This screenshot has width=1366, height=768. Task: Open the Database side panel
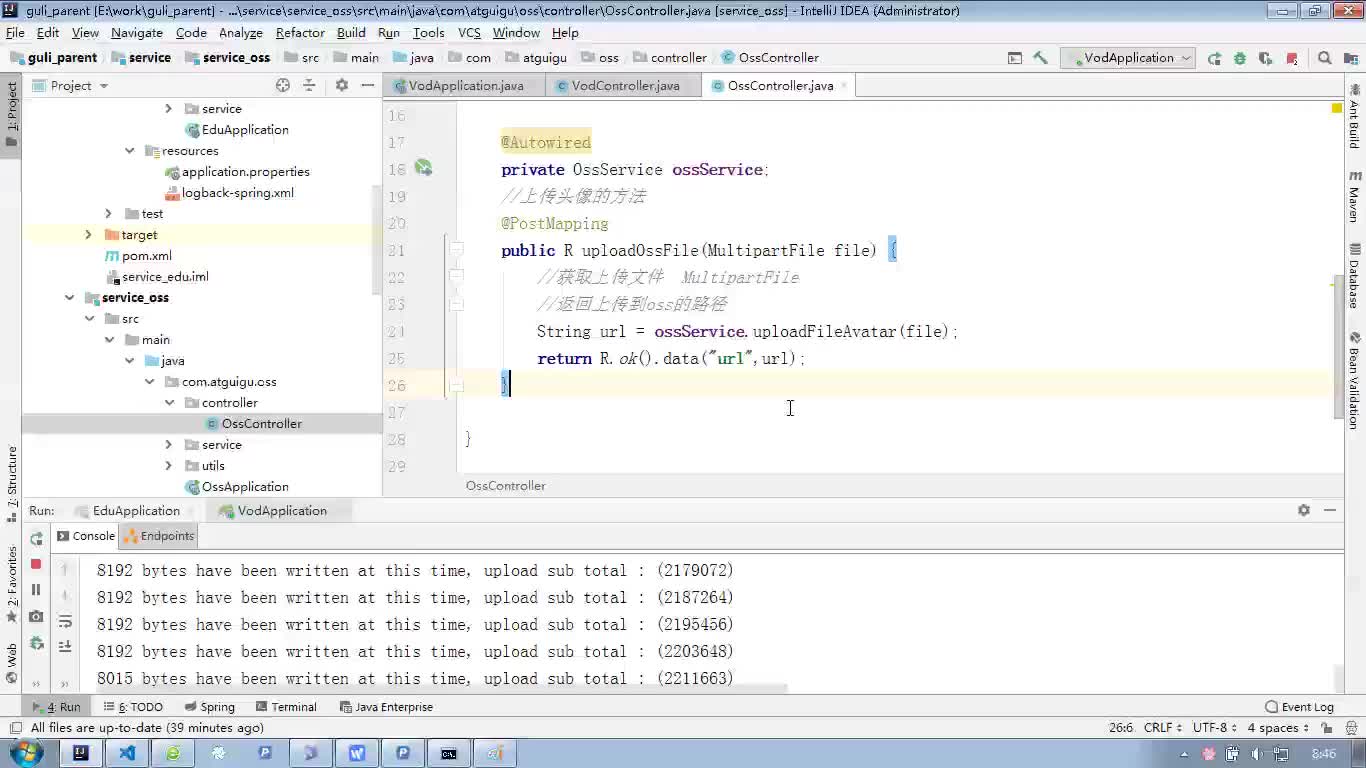point(1355,277)
